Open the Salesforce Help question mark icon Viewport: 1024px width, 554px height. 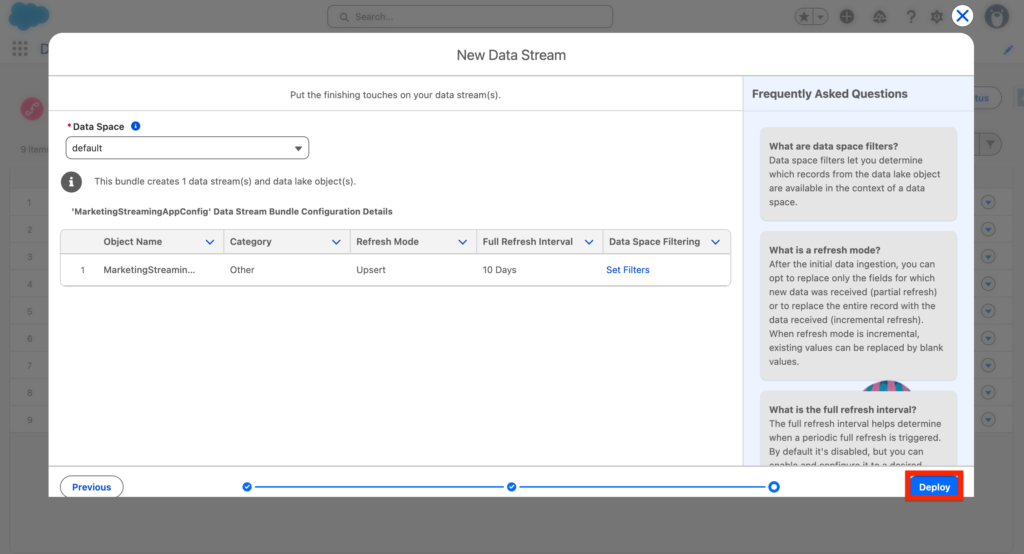[910, 17]
